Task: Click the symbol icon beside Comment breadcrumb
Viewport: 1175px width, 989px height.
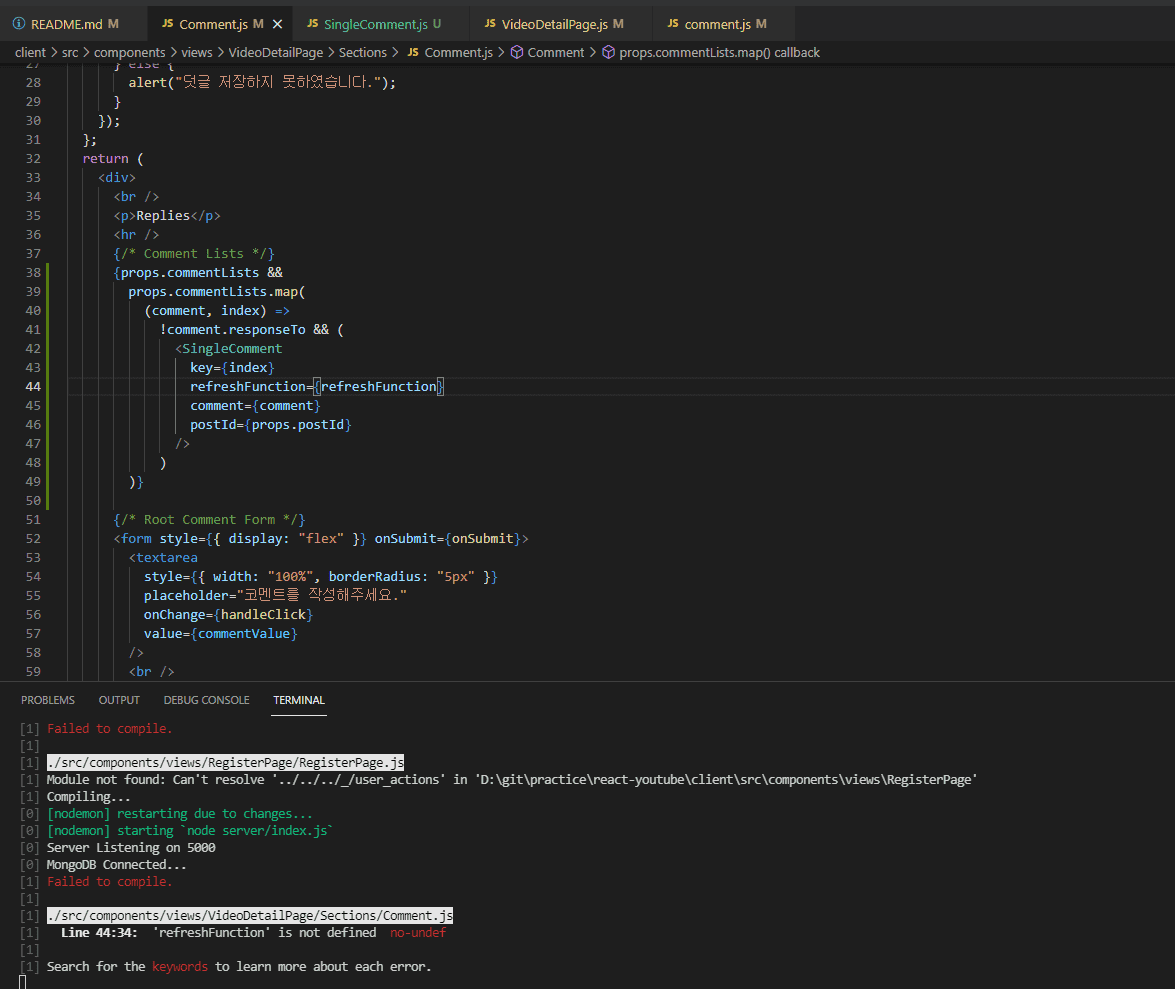Action: click(517, 52)
